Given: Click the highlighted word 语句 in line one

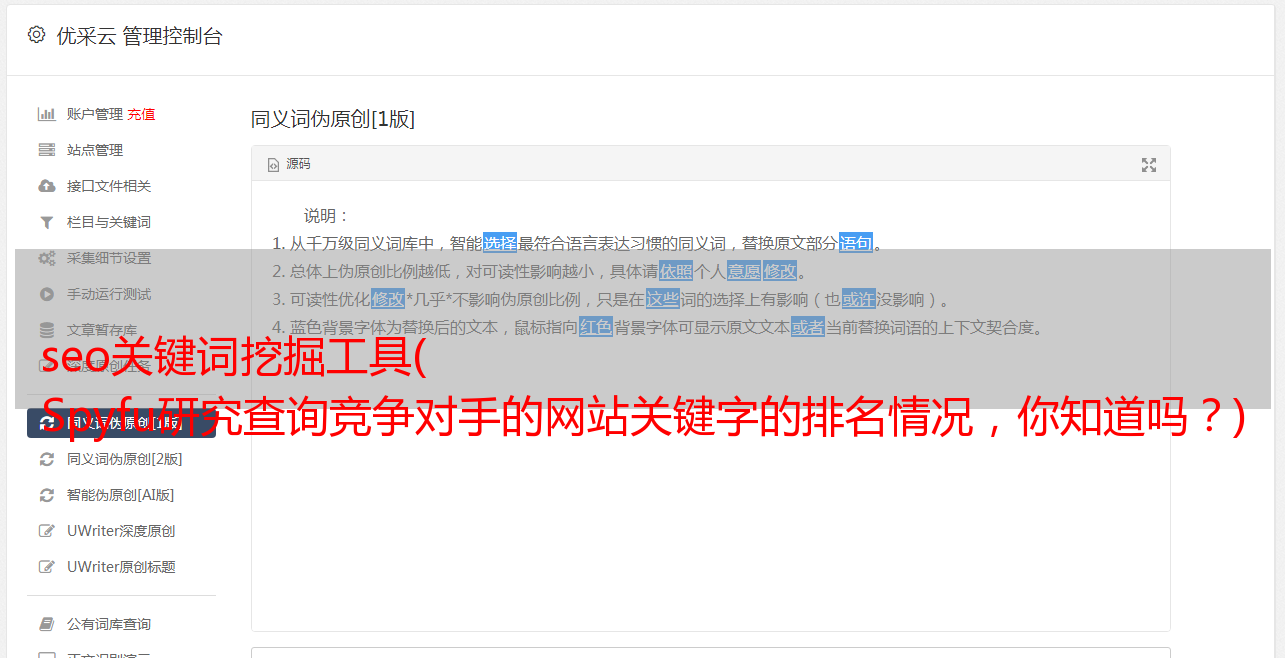Looking at the screenshot, I should [856, 243].
